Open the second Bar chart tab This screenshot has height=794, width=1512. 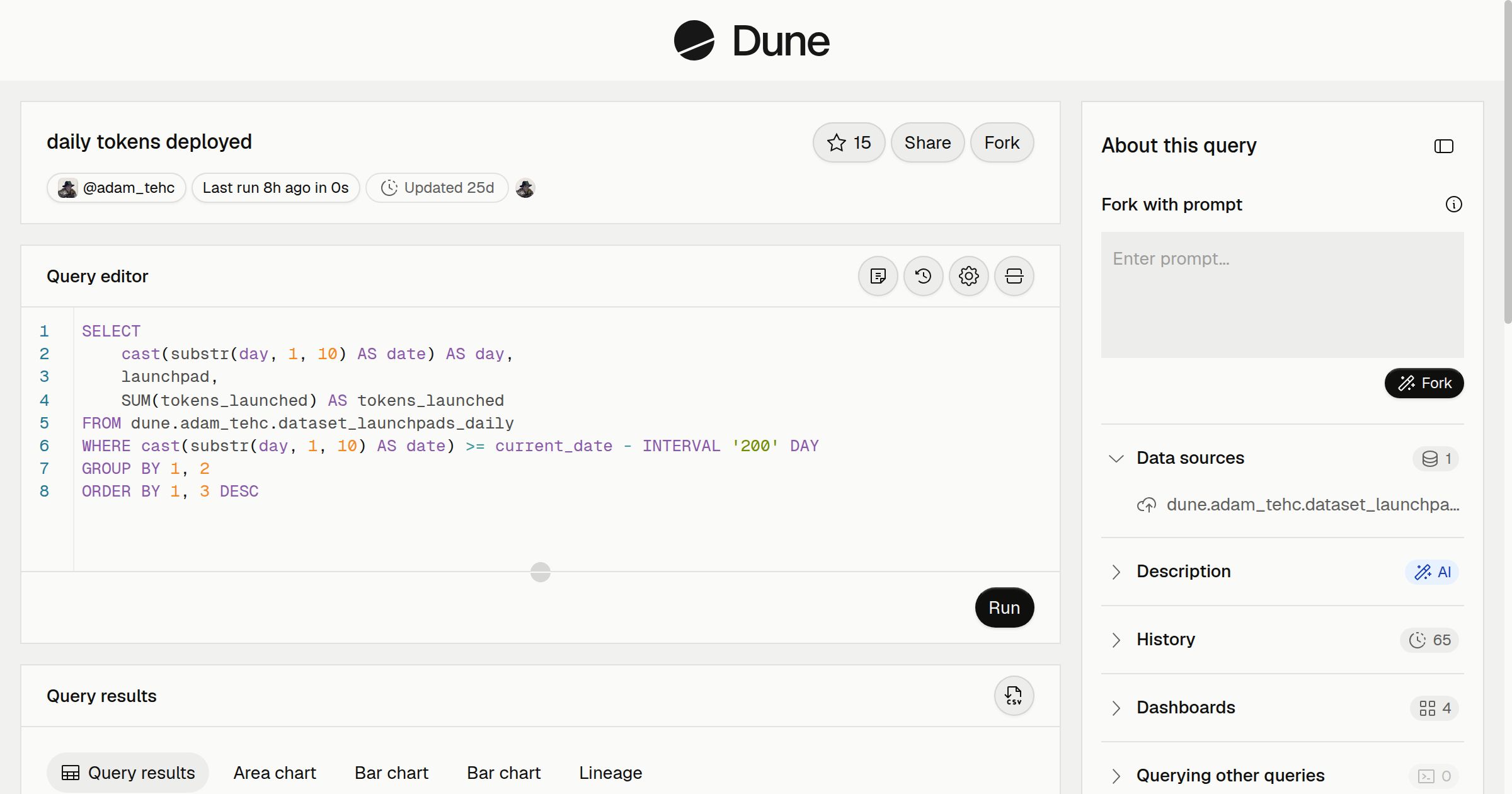(x=503, y=773)
